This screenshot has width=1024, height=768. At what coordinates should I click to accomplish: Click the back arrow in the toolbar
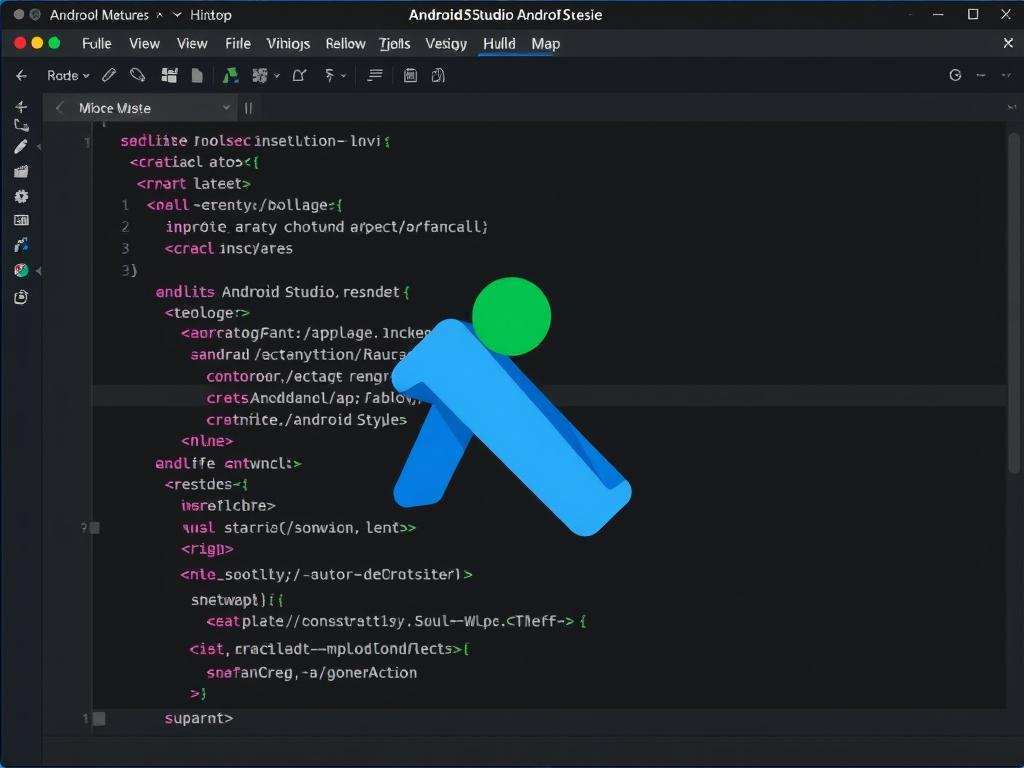[x=21, y=75]
